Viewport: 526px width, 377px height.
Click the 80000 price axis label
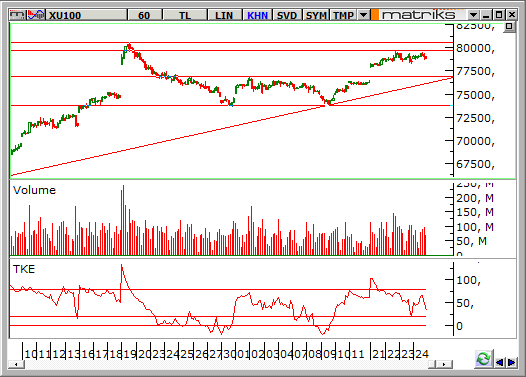[x=475, y=49]
